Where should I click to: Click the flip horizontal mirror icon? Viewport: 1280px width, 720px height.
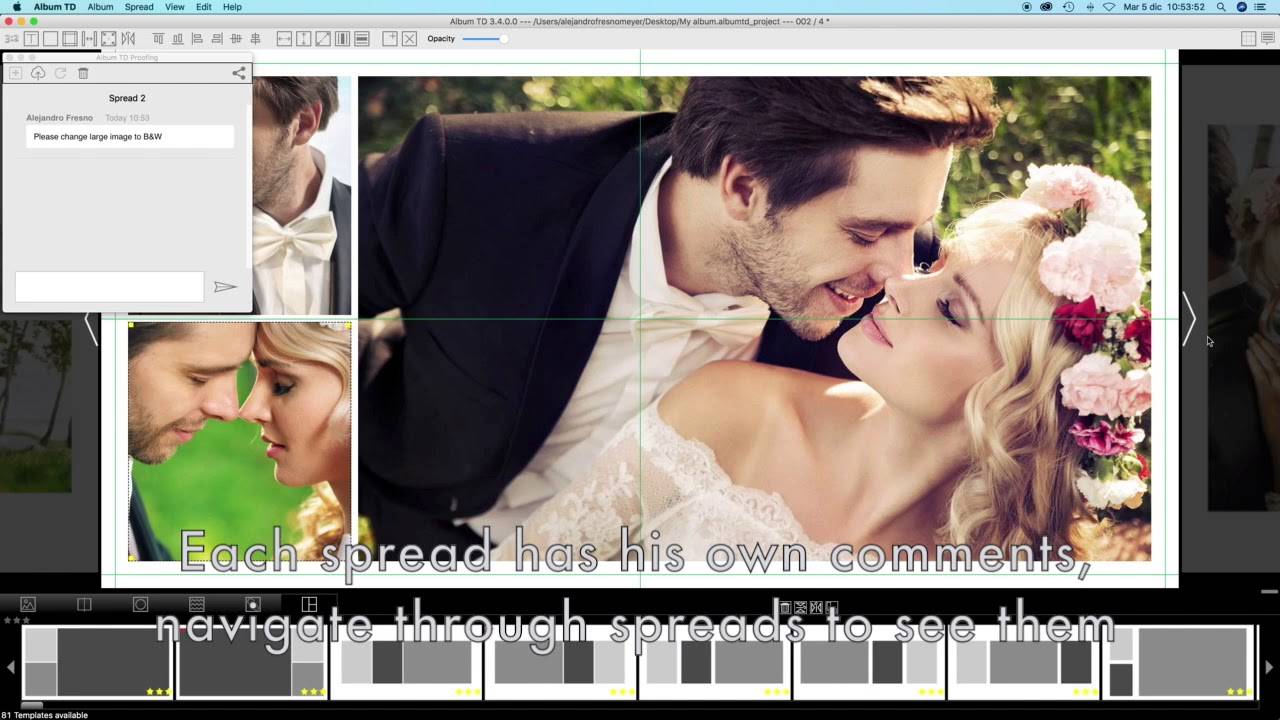click(x=127, y=39)
